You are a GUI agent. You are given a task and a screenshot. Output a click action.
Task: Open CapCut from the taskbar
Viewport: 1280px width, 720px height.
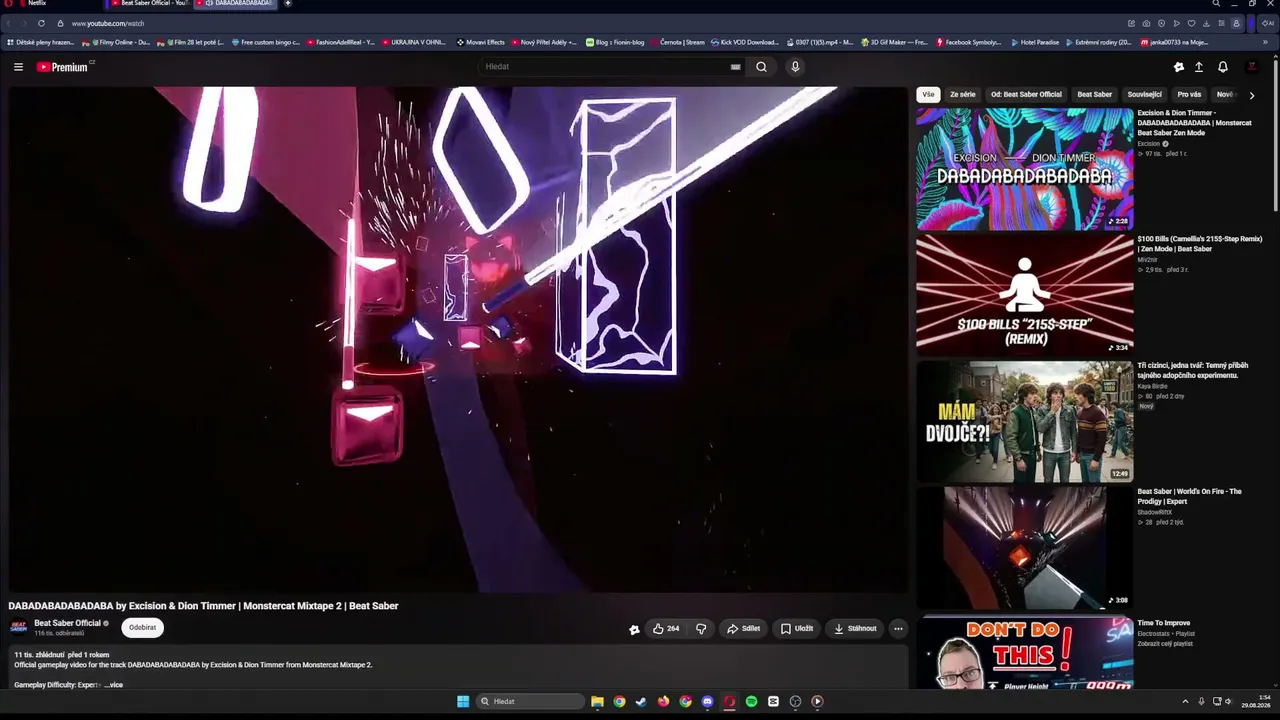pos(773,701)
